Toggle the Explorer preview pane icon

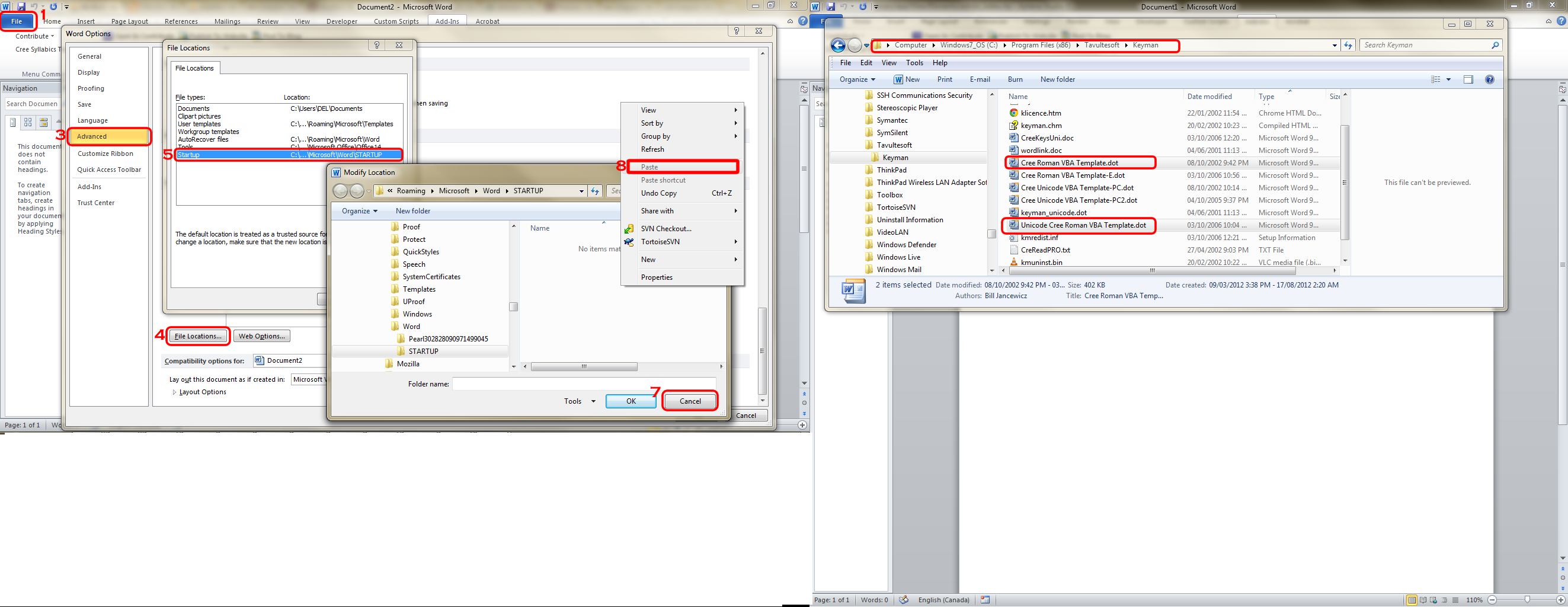click(1468, 80)
